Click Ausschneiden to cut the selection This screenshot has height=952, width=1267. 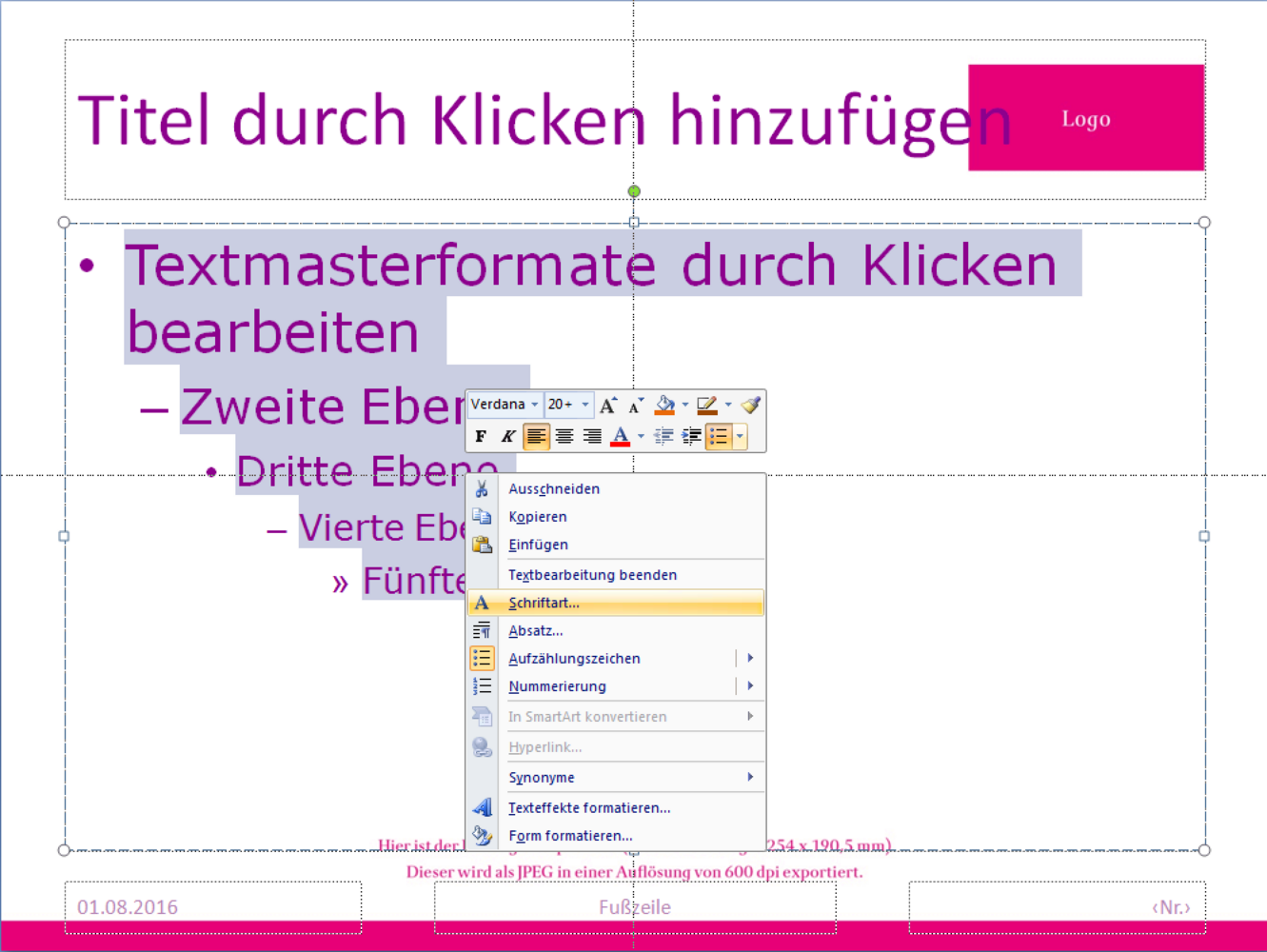pyautogui.click(x=553, y=488)
